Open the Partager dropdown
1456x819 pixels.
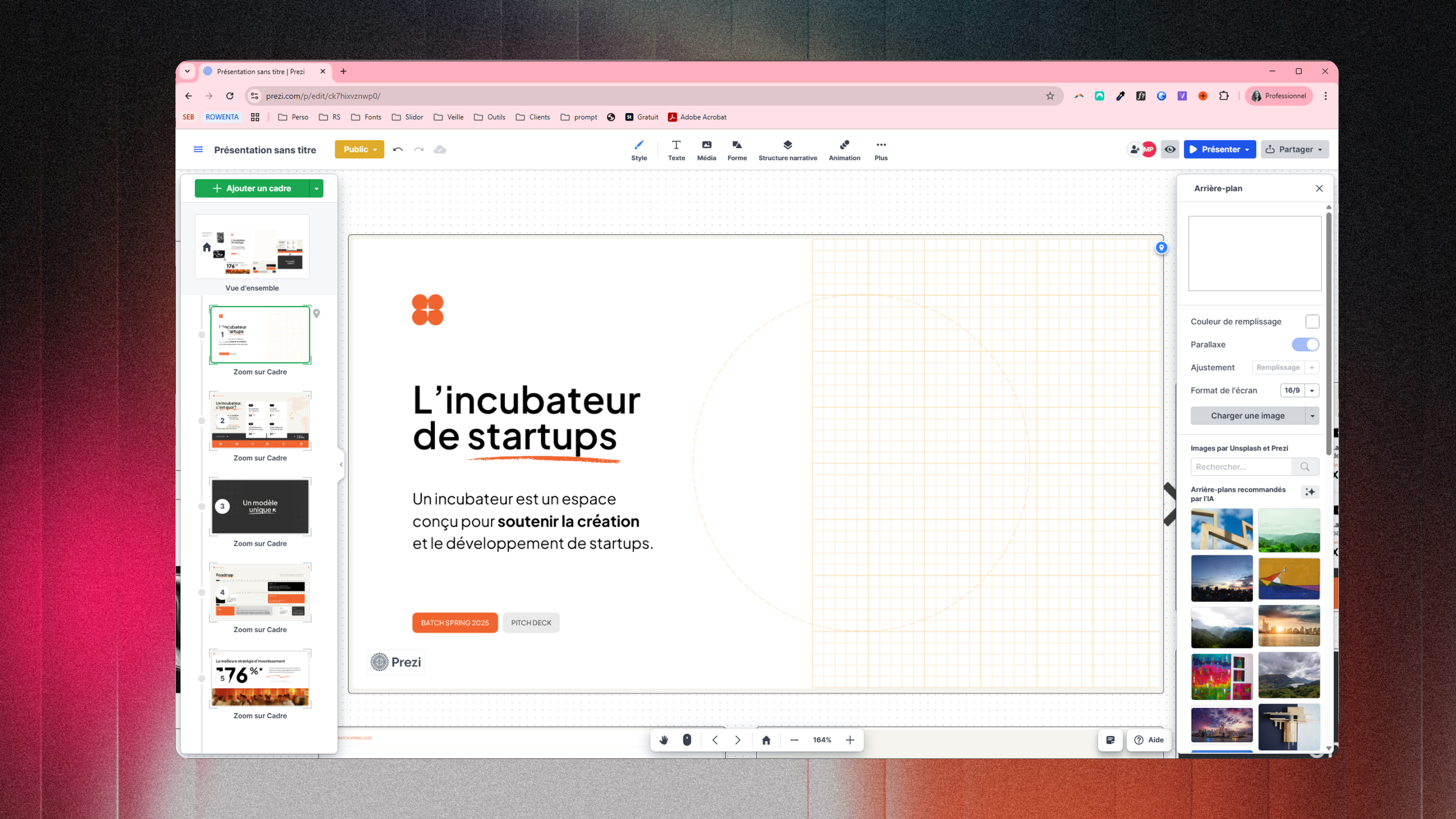[x=1294, y=149]
